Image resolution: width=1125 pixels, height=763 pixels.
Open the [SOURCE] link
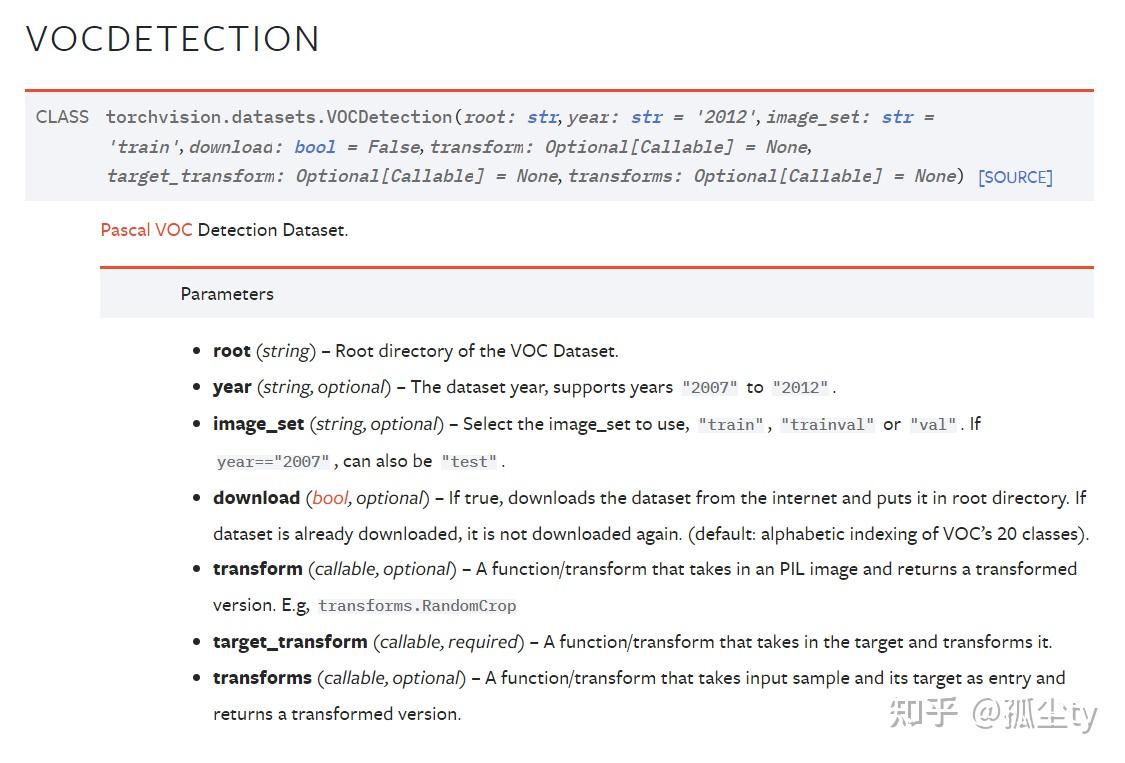(x=1015, y=177)
